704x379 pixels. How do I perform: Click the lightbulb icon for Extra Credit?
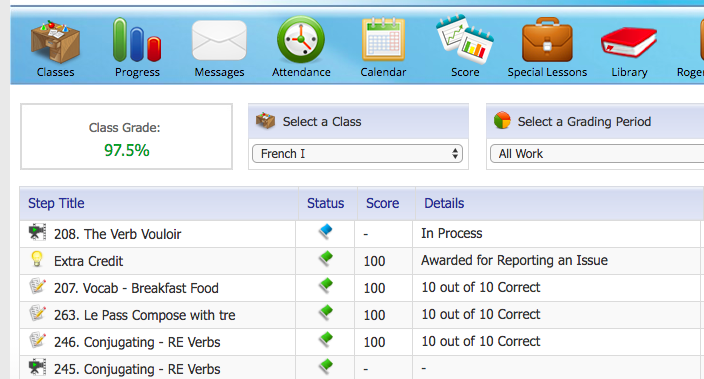[x=37, y=259]
